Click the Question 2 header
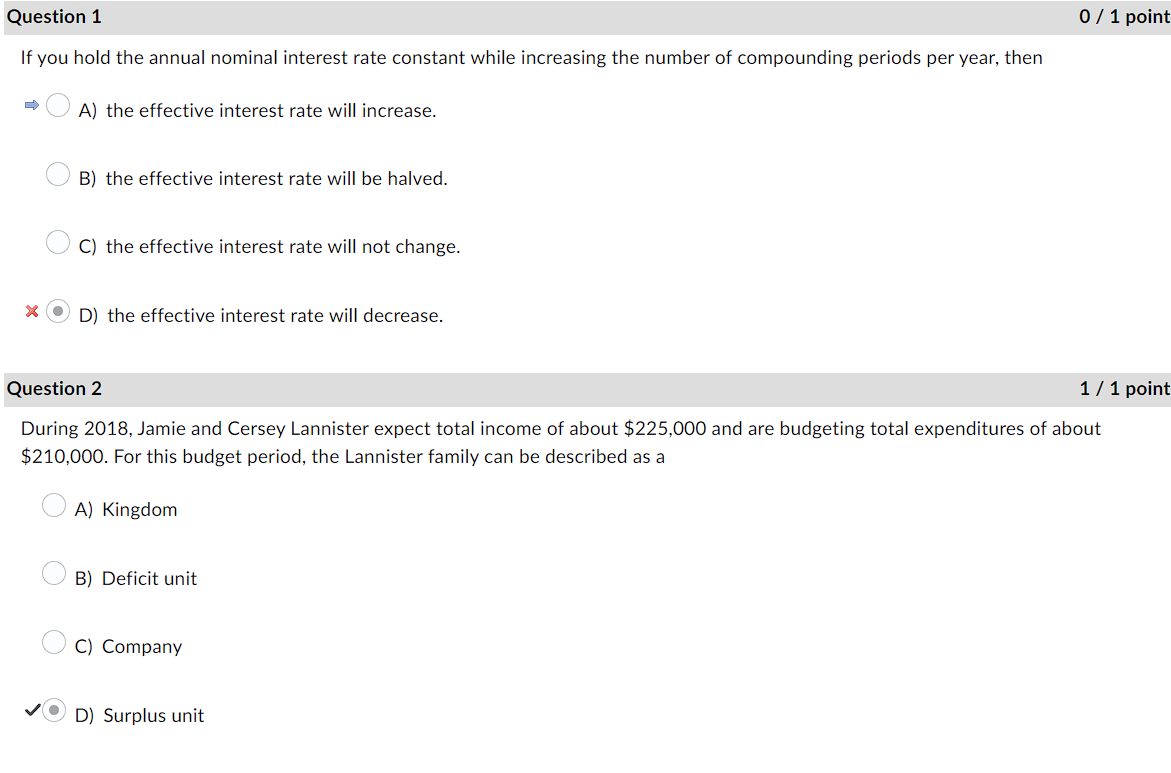1171x773 pixels. tap(54, 388)
